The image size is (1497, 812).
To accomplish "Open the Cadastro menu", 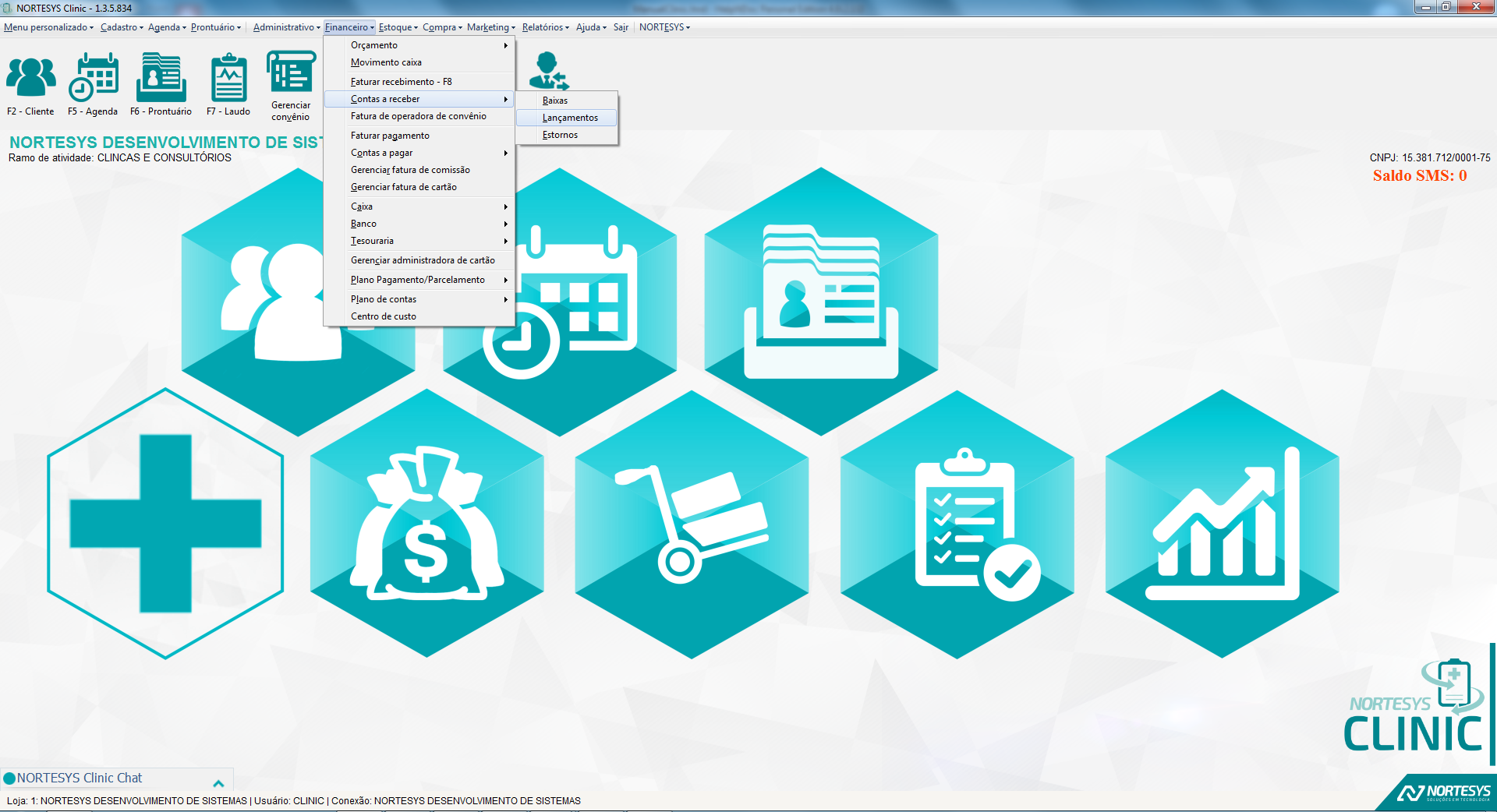I will (x=122, y=27).
